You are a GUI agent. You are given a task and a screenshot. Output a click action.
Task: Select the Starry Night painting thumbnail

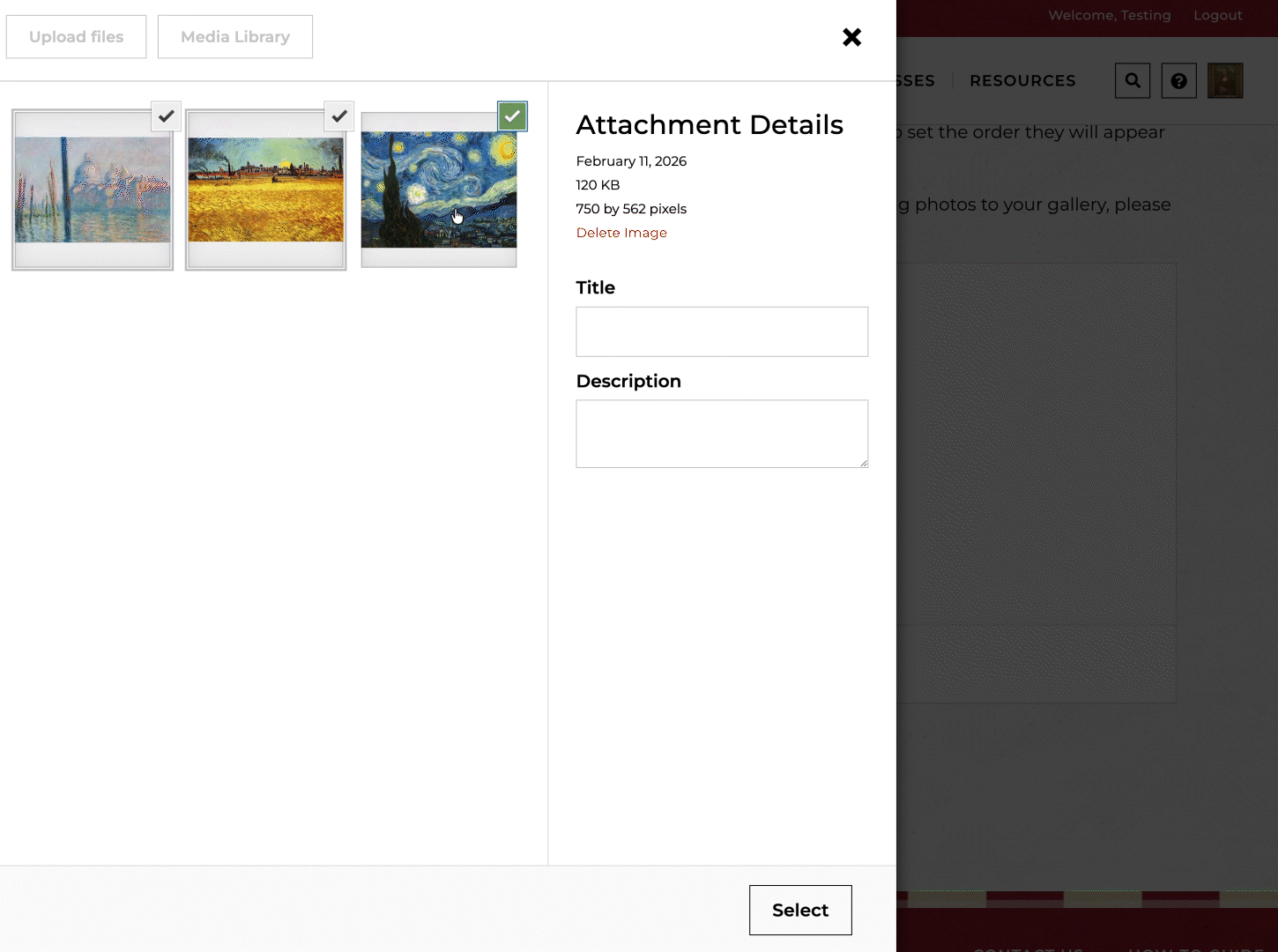[x=438, y=190]
